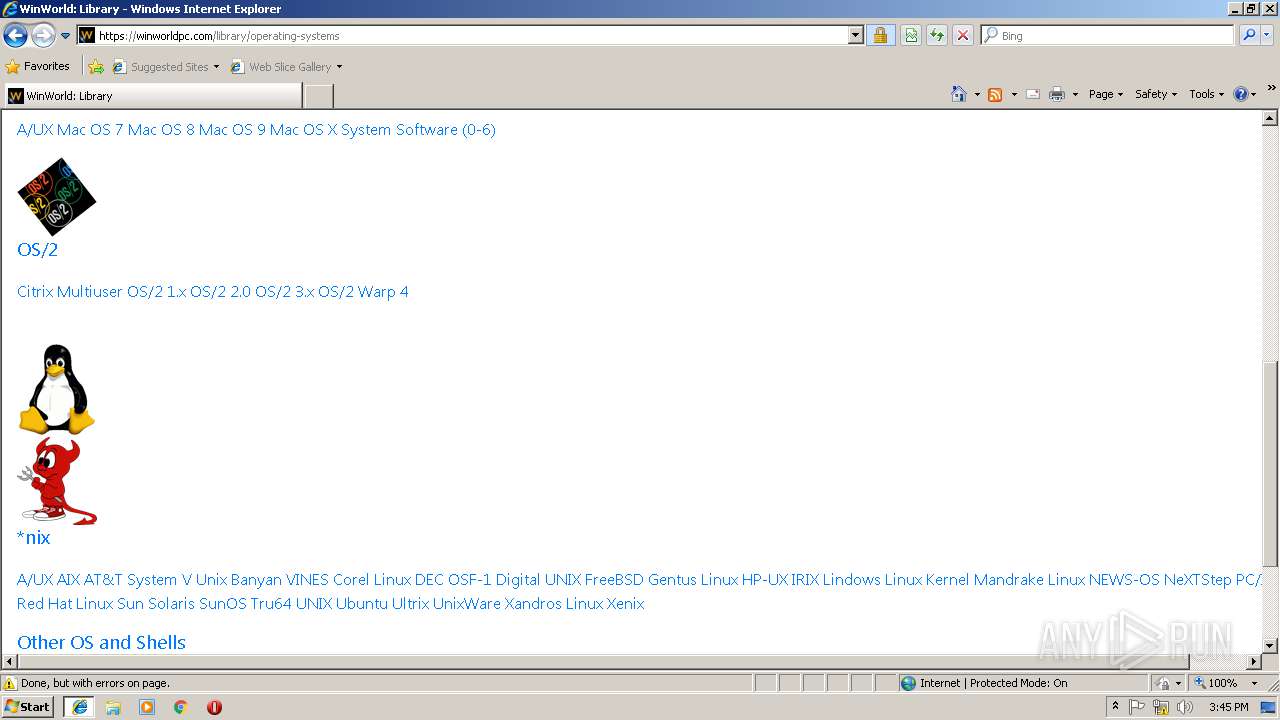Open the Xenix link
This screenshot has width=1280, height=720.
[625, 604]
